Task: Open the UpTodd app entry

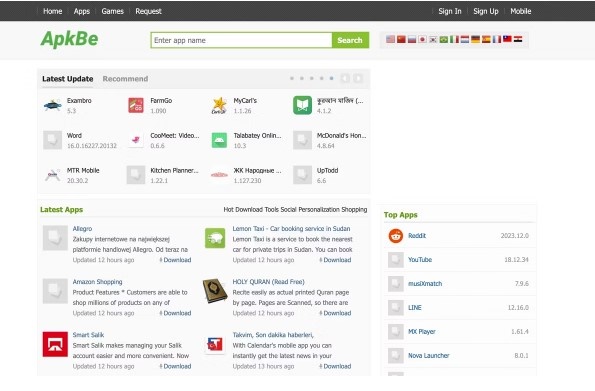Action: pyautogui.click(x=327, y=170)
